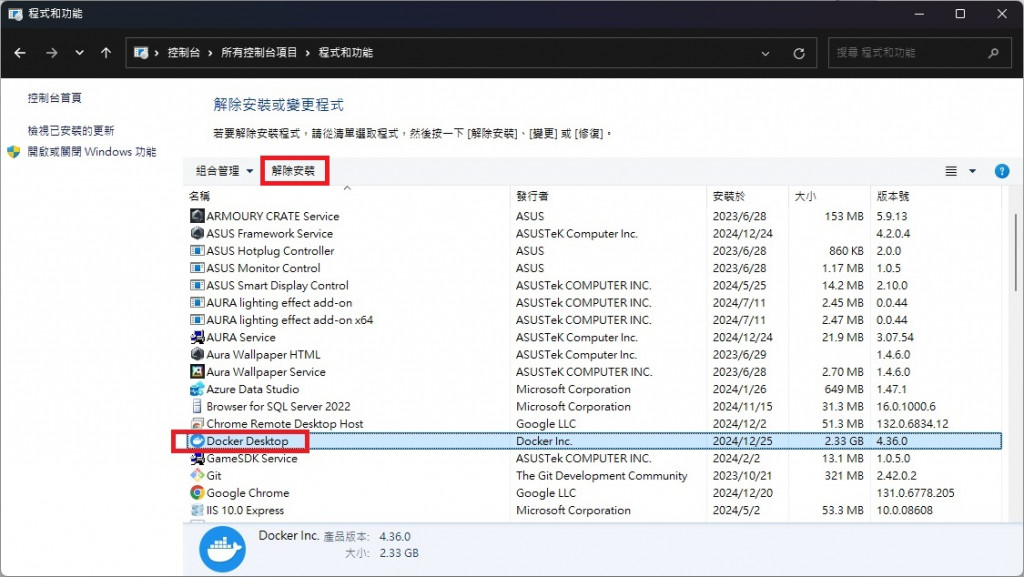Click the 解除安裝 button
Image resolution: width=1024 pixels, height=577 pixels.
[x=293, y=171]
